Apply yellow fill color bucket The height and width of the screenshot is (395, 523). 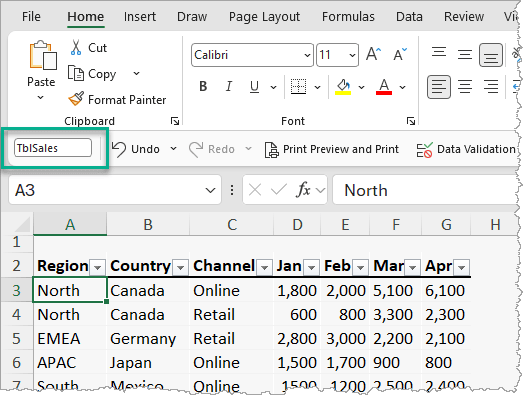click(343, 87)
